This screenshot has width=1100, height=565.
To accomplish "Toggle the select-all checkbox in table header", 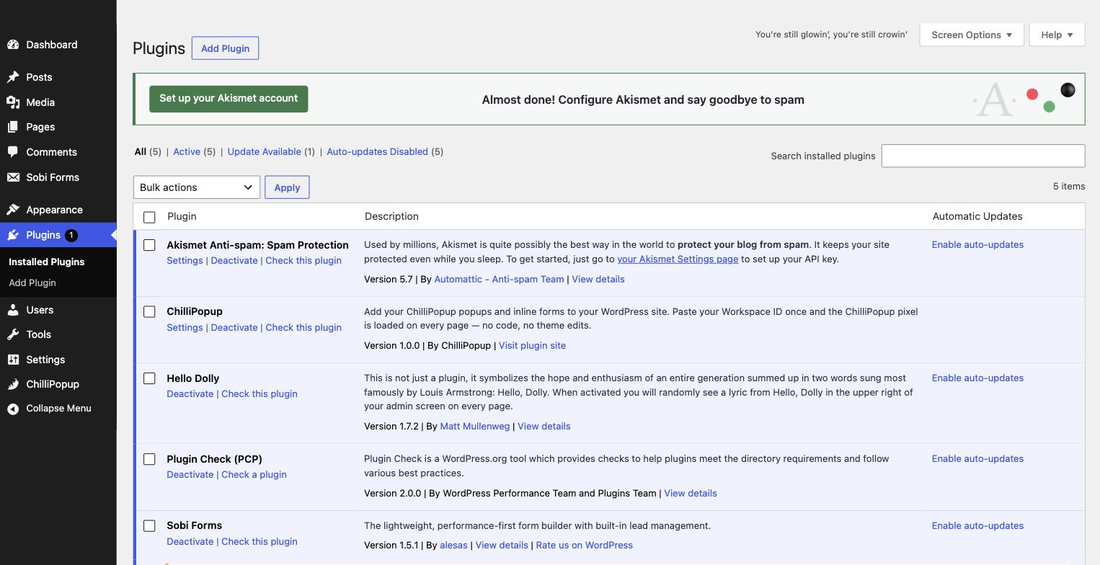I will (x=149, y=217).
